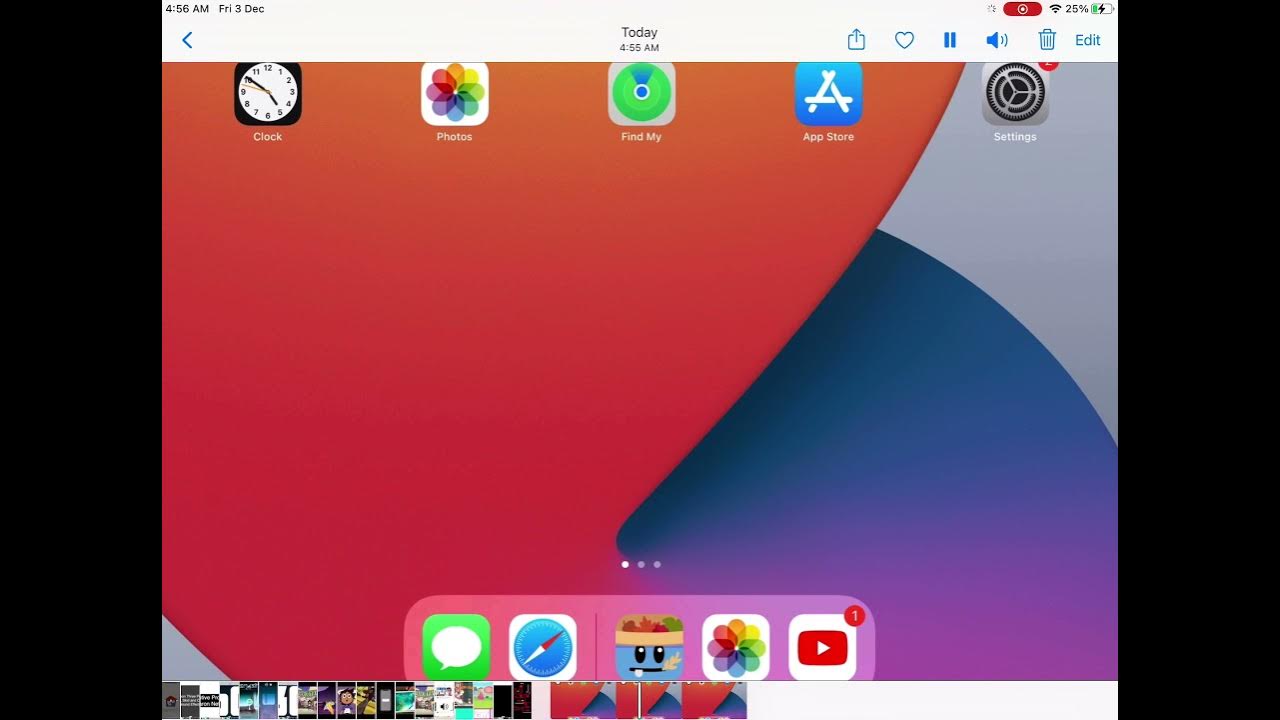This screenshot has width=1280, height=720.
Task: Tap the 25% battery percentage text
Action: (1077, 9)
